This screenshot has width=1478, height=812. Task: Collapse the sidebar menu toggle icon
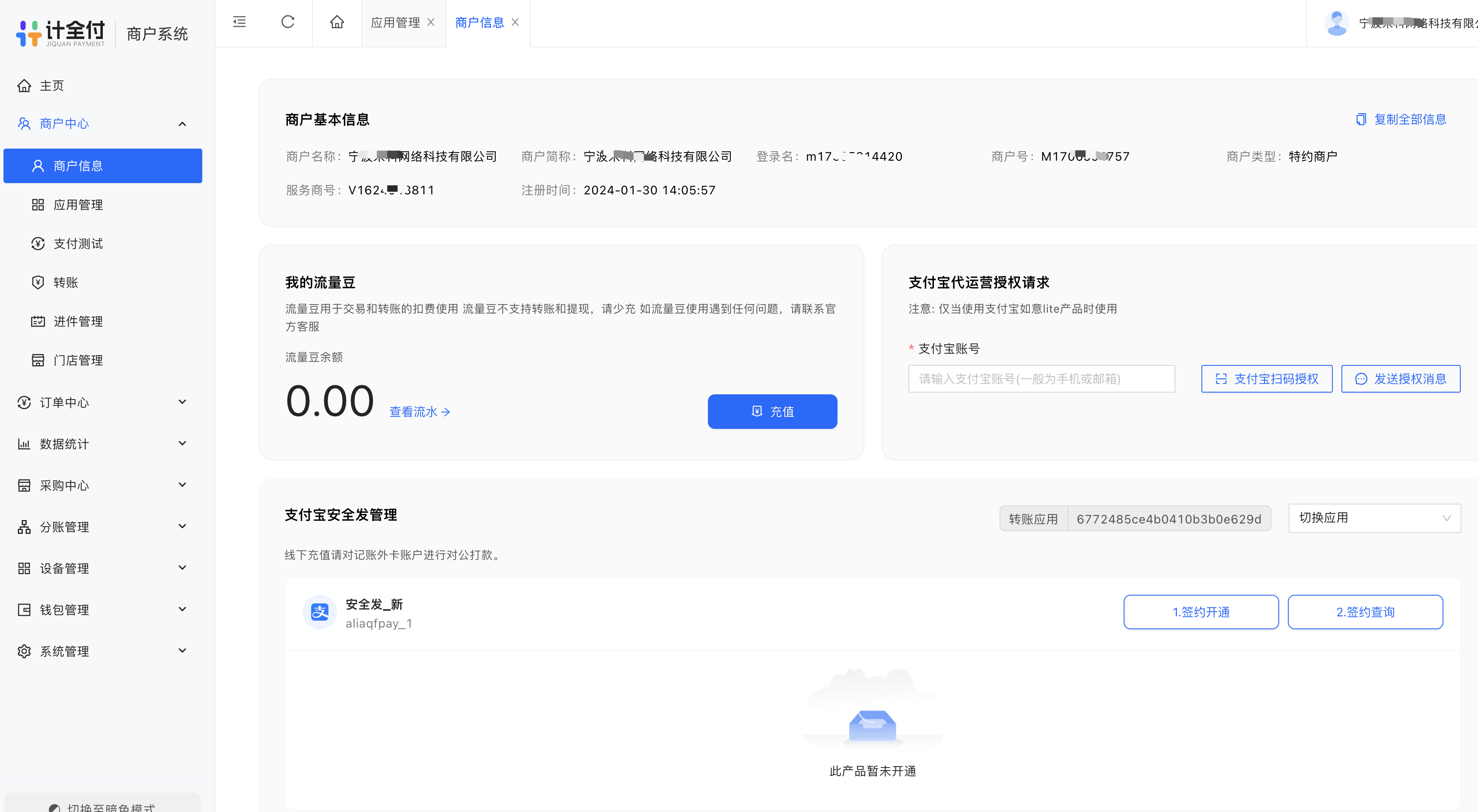(239, 22)
